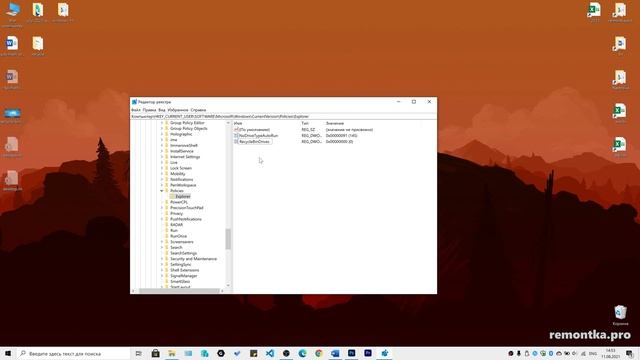
Task: Click the tree vertical scrollbar thumb
Action: (228, 239)
